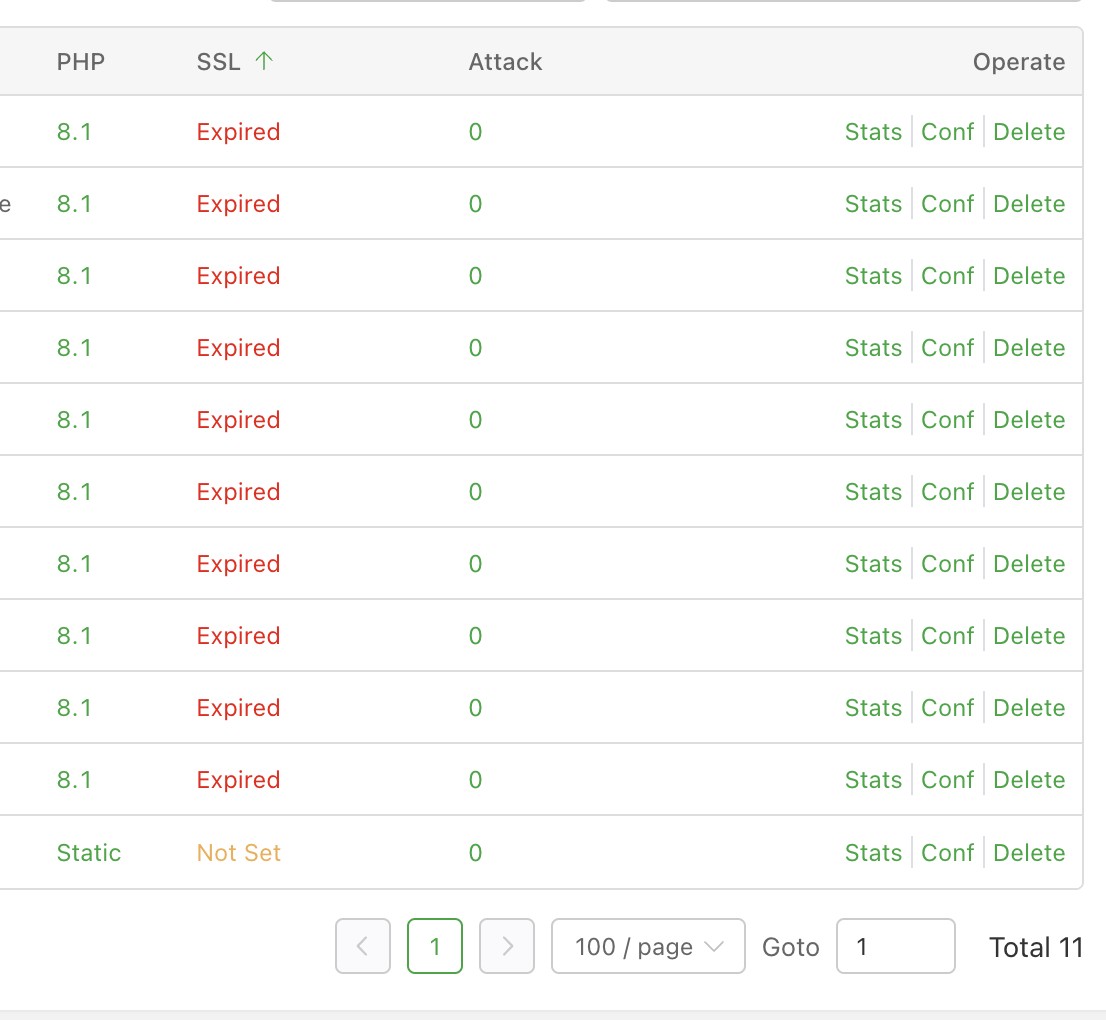The image size is (1106, 1020).
Task: Open the 100 / page size dropdown
Action: [648, 946]
